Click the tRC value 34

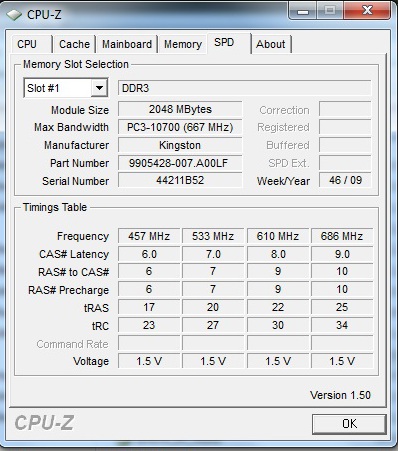tap(342, 325)
